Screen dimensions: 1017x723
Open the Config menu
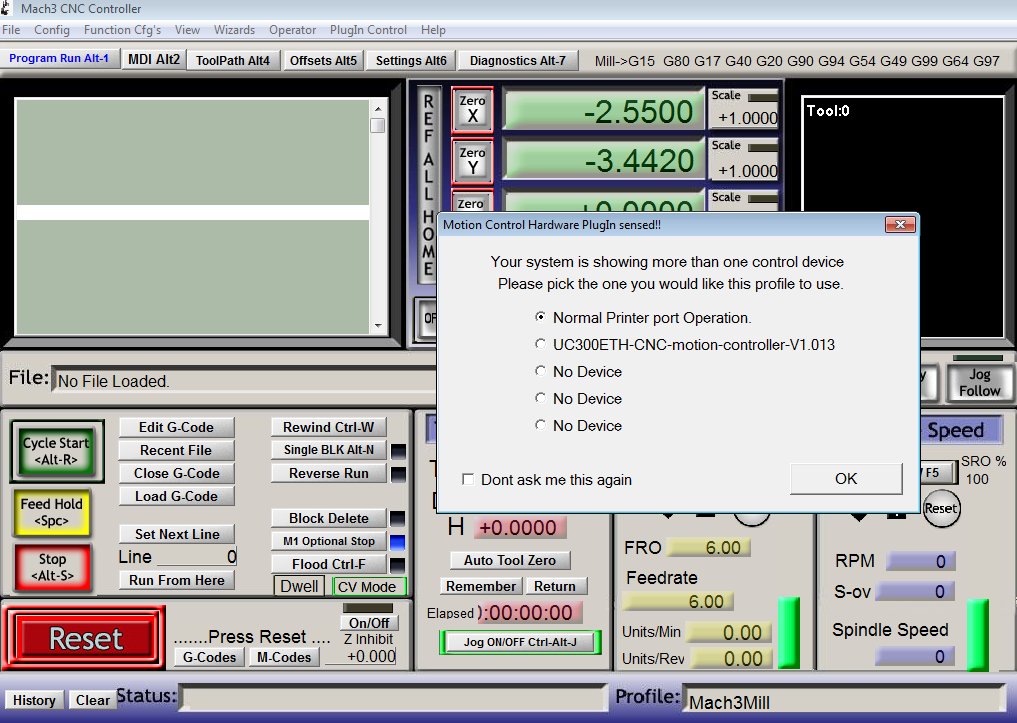coord(52,30)
